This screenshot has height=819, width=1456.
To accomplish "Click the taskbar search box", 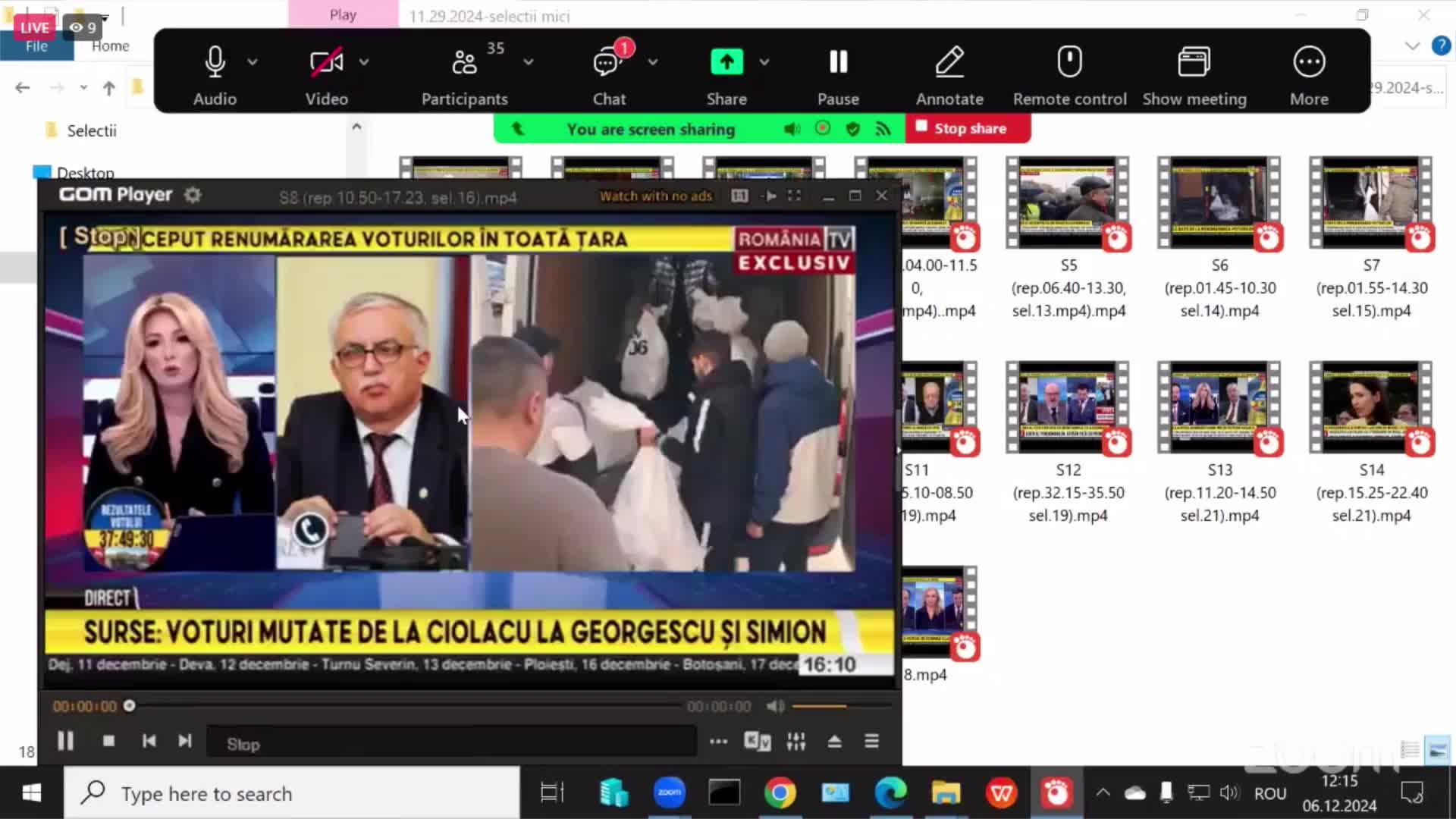I will (292, 793).
